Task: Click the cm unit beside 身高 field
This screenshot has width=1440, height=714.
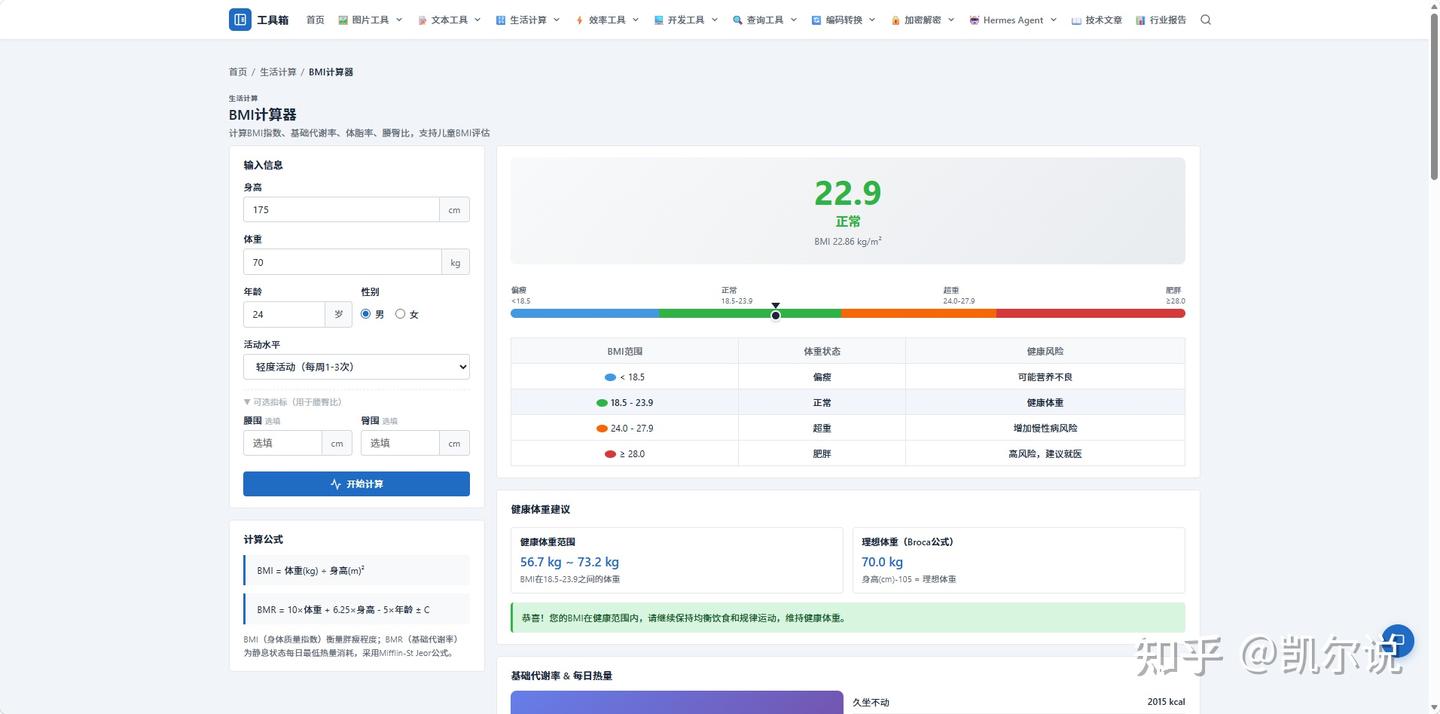Action: point(454,210)
